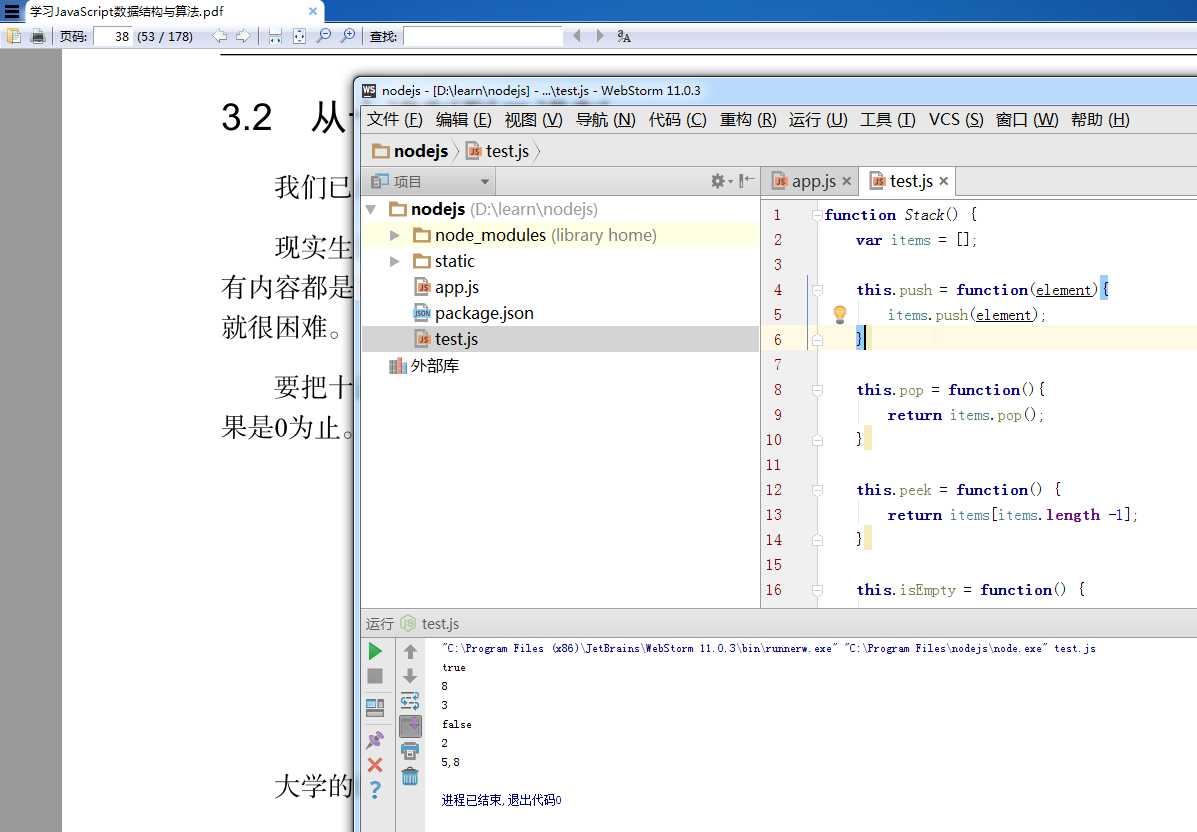1197x832 pixels.
Task: Toggle soft-wrap in console output
Action: tap(410, 701)
